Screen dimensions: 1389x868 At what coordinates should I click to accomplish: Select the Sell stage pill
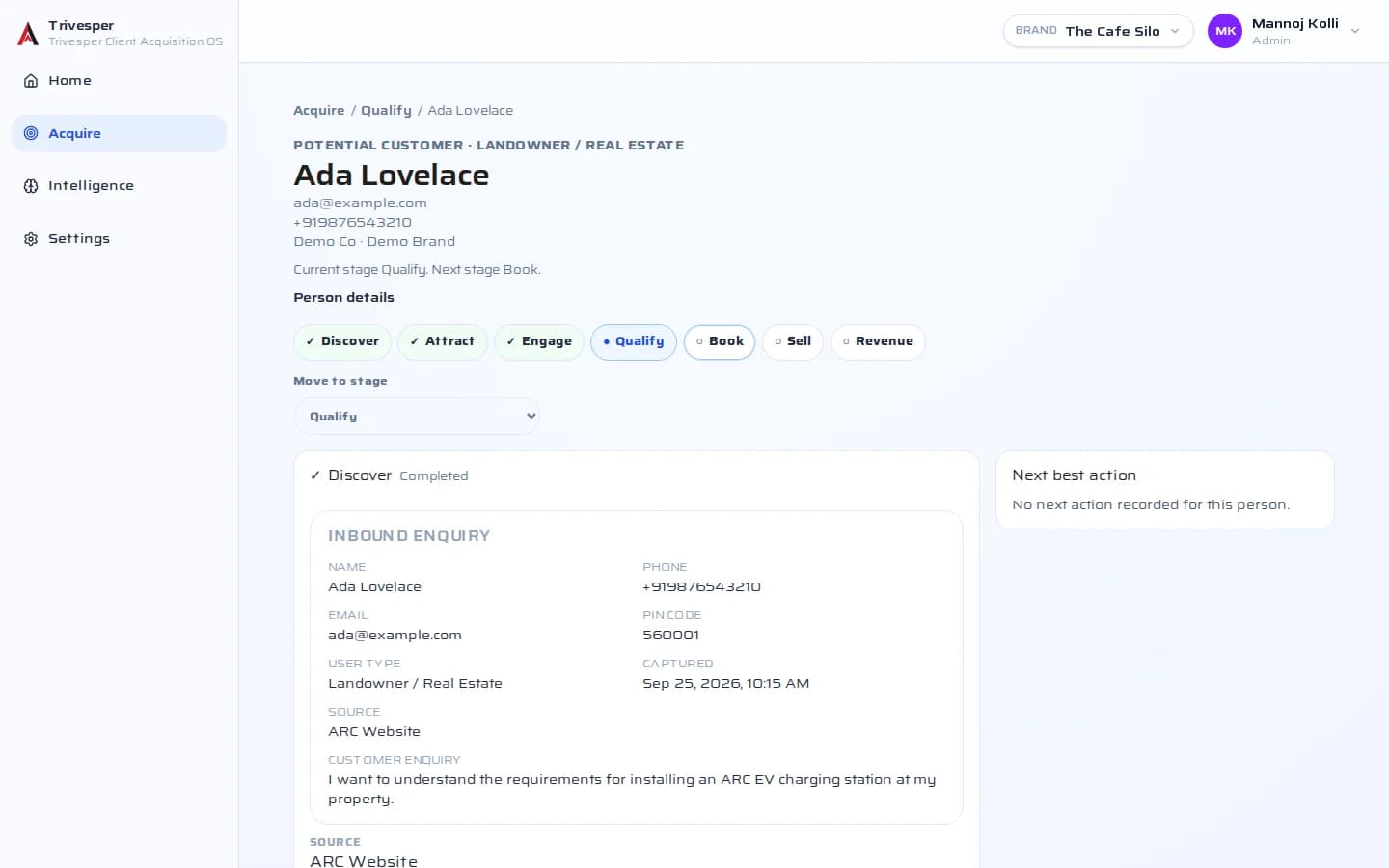[793, 341]
